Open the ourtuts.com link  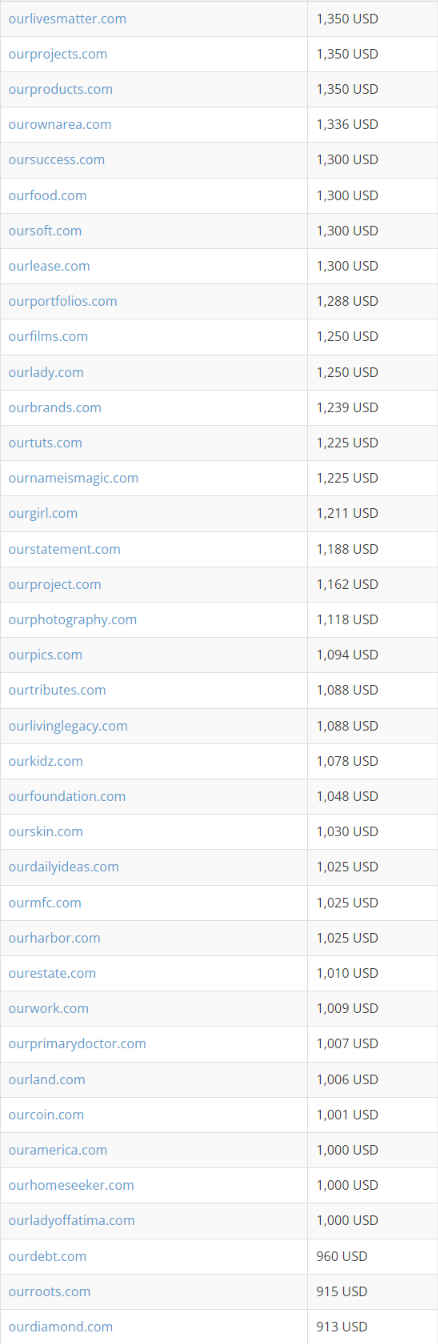45,442
